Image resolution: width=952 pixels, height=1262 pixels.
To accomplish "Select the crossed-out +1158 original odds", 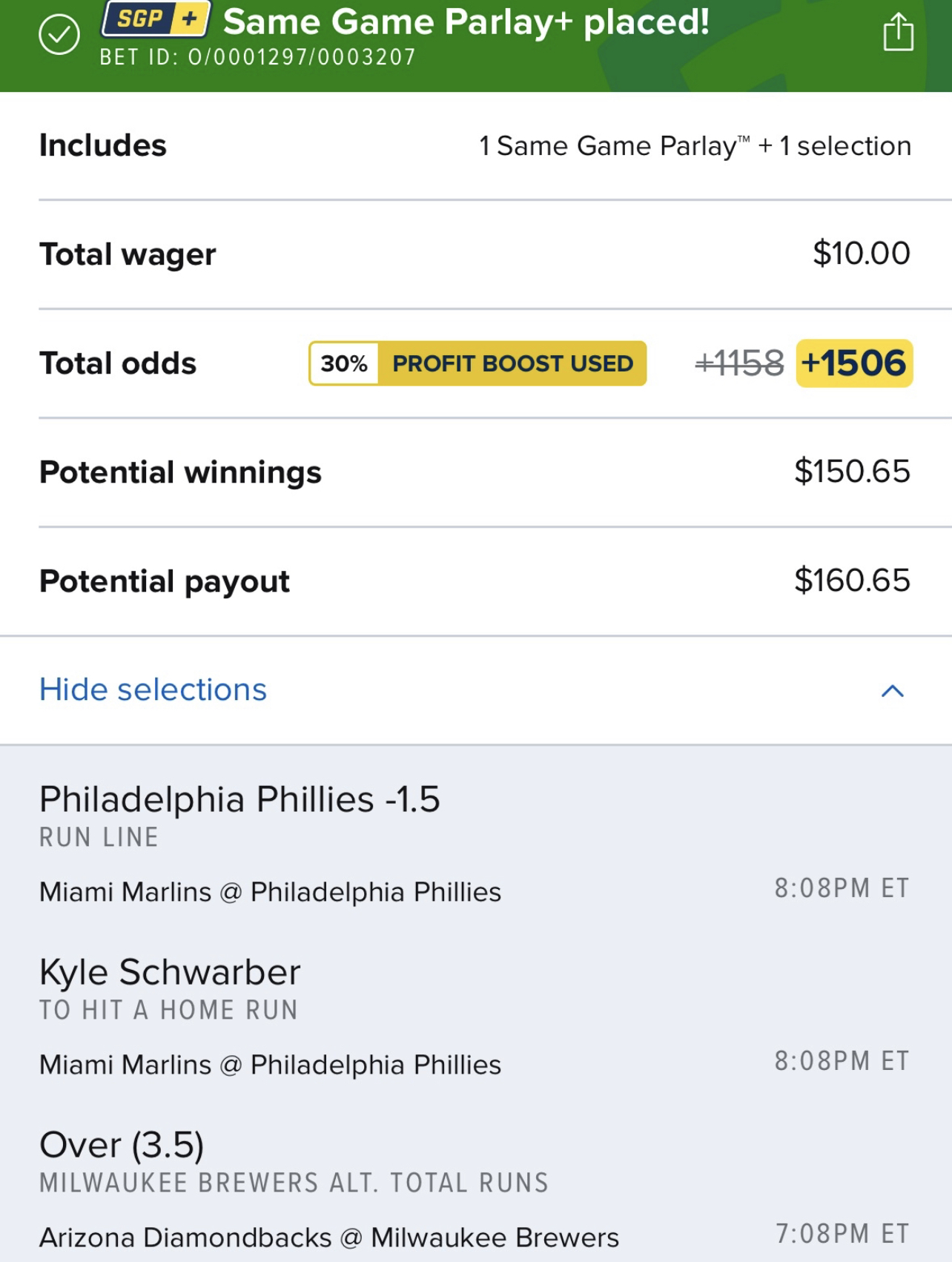I will (739, 363).
